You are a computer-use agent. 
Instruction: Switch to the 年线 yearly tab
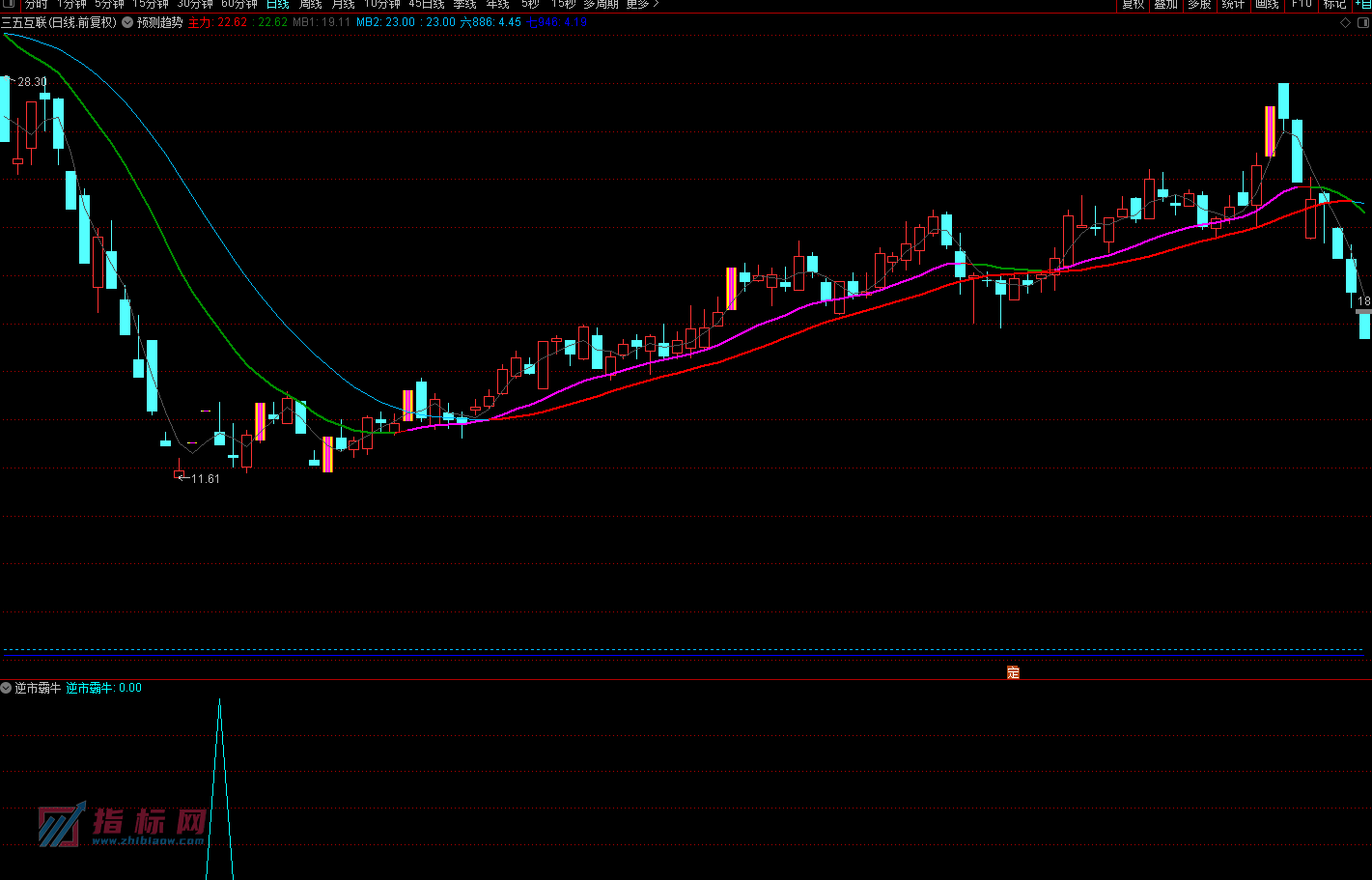tap(498, 5)
